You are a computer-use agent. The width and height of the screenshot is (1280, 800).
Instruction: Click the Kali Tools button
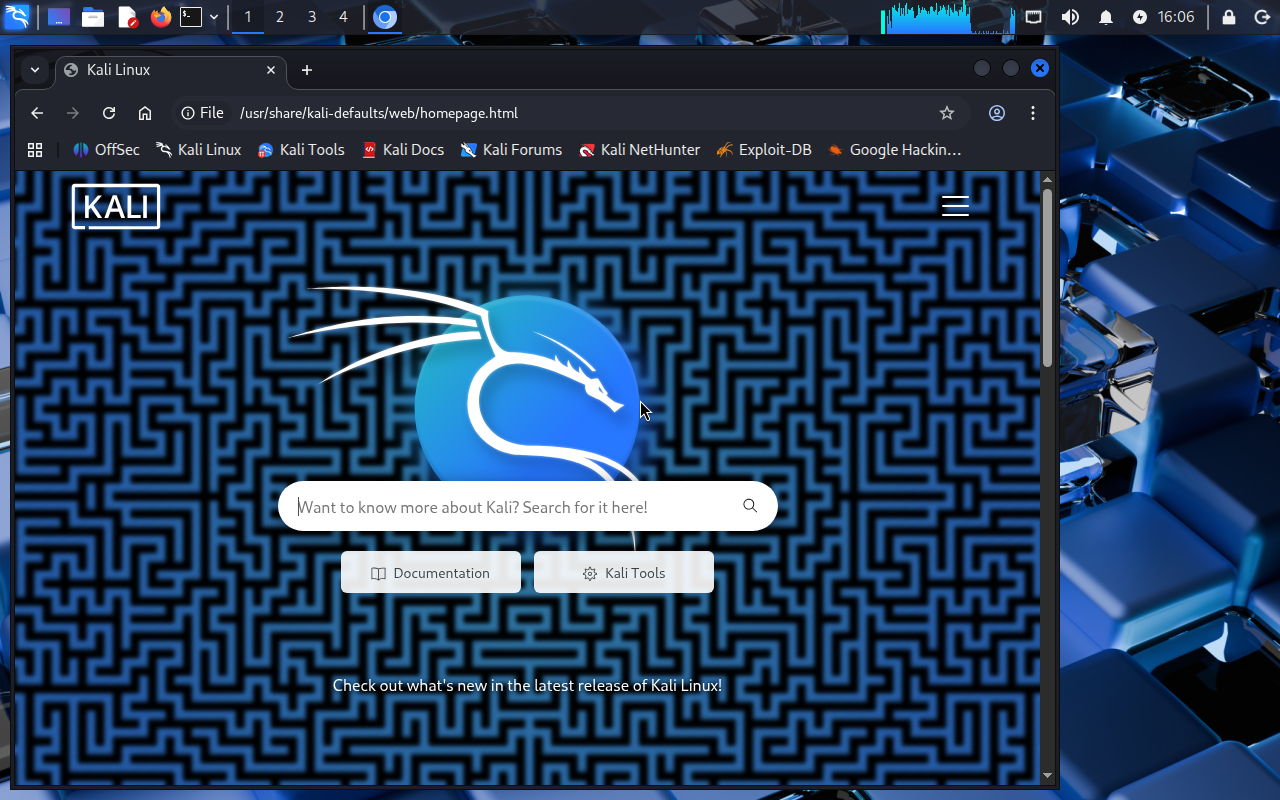[x=624, y=573]
